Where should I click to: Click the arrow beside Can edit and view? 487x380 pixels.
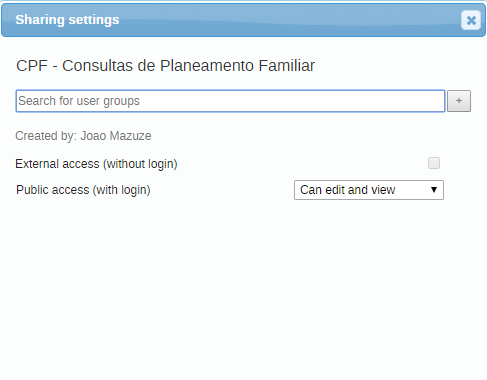[x=434, y=190]
